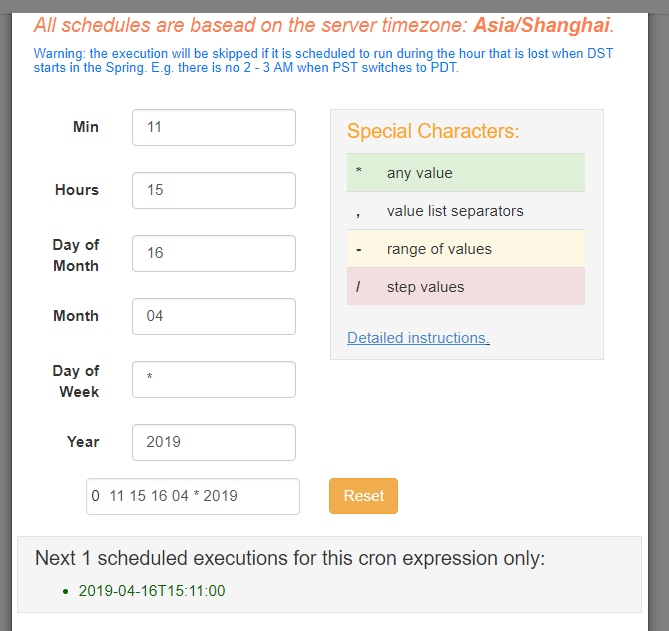Select the Day of Week field
669x631 pixels.
pyautogui.click(x=214, y=379)
